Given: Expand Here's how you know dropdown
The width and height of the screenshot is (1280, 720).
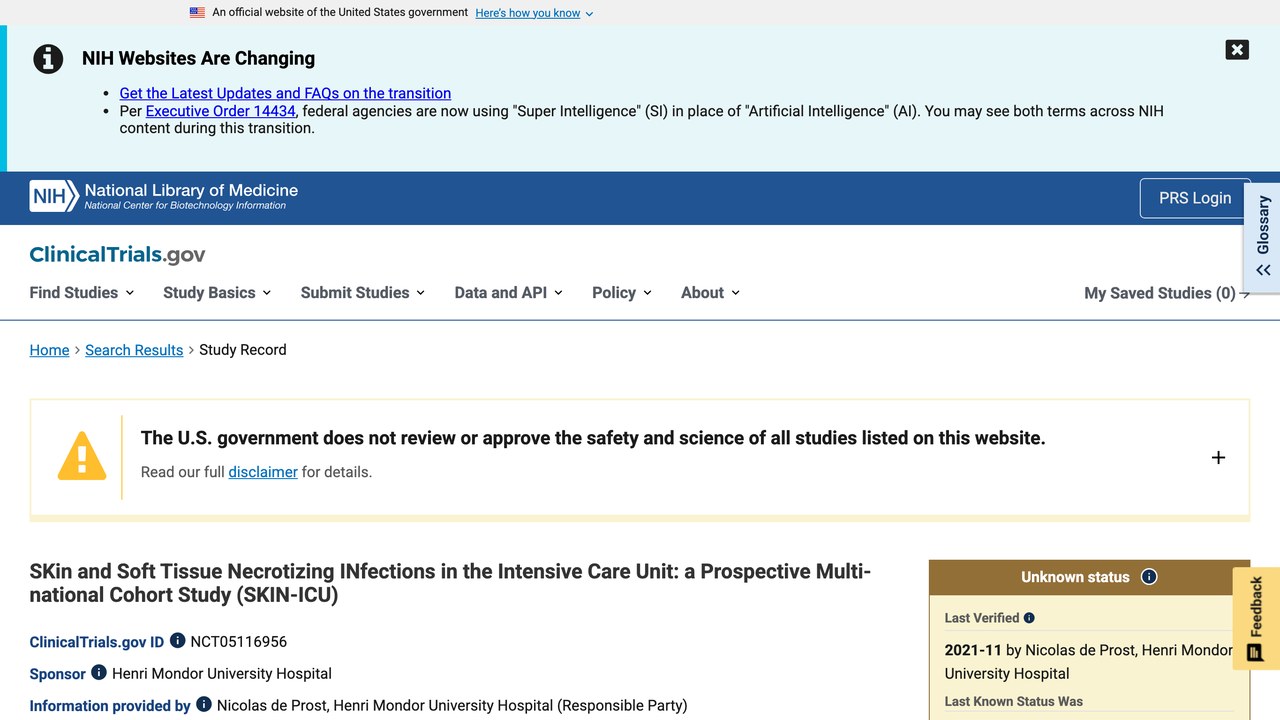Looking at the screenshot, I should tap(534, 13).
